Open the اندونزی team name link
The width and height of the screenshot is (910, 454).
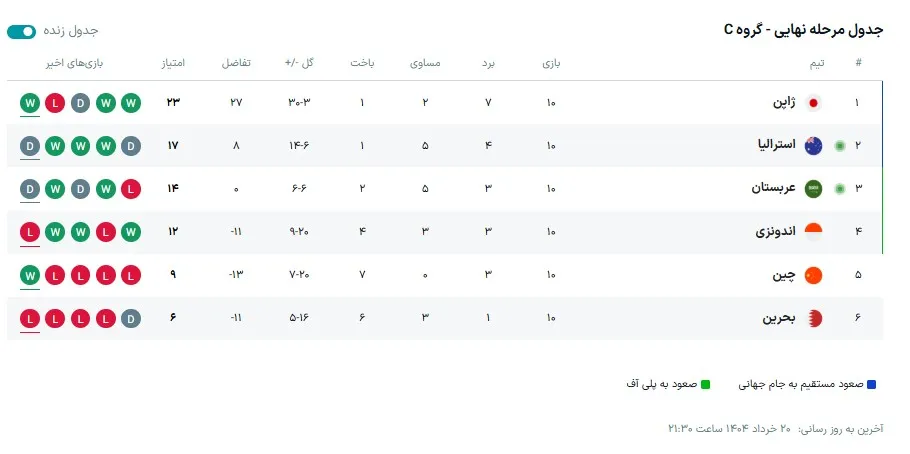pos(775,232)
